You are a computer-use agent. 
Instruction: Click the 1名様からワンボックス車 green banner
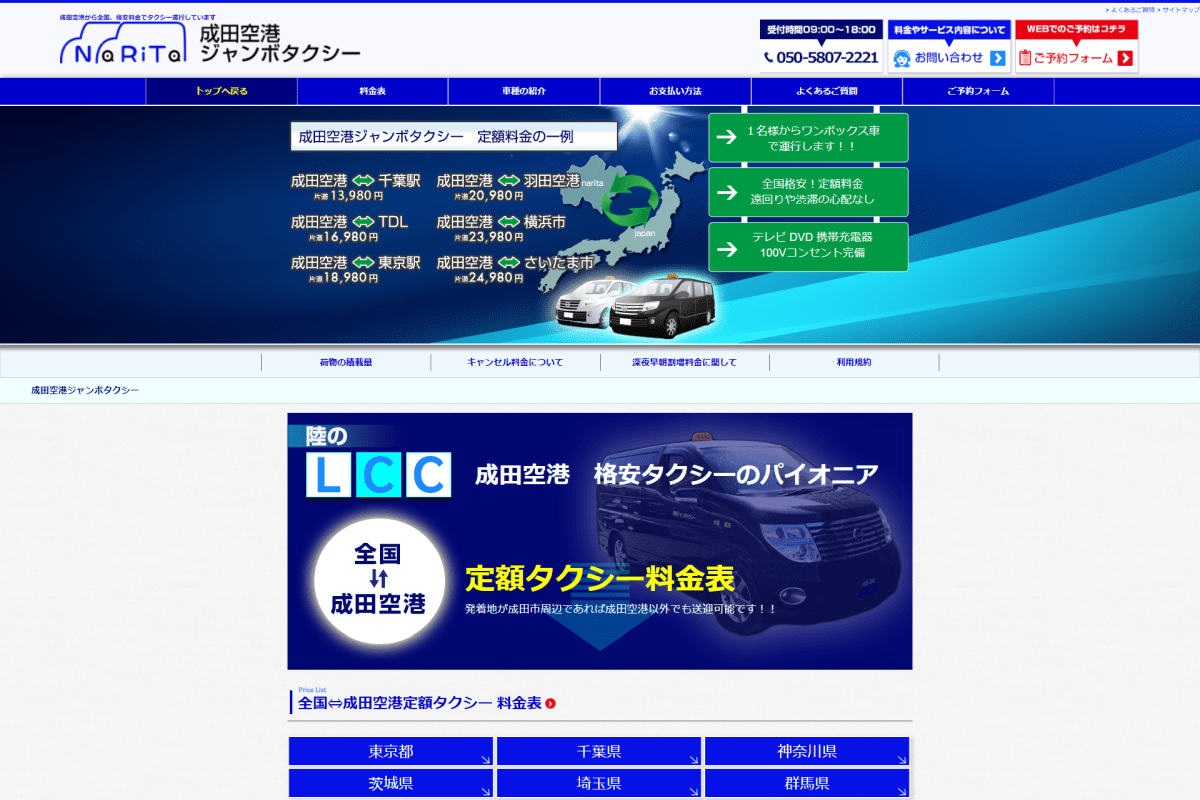[x=808, y=138]
